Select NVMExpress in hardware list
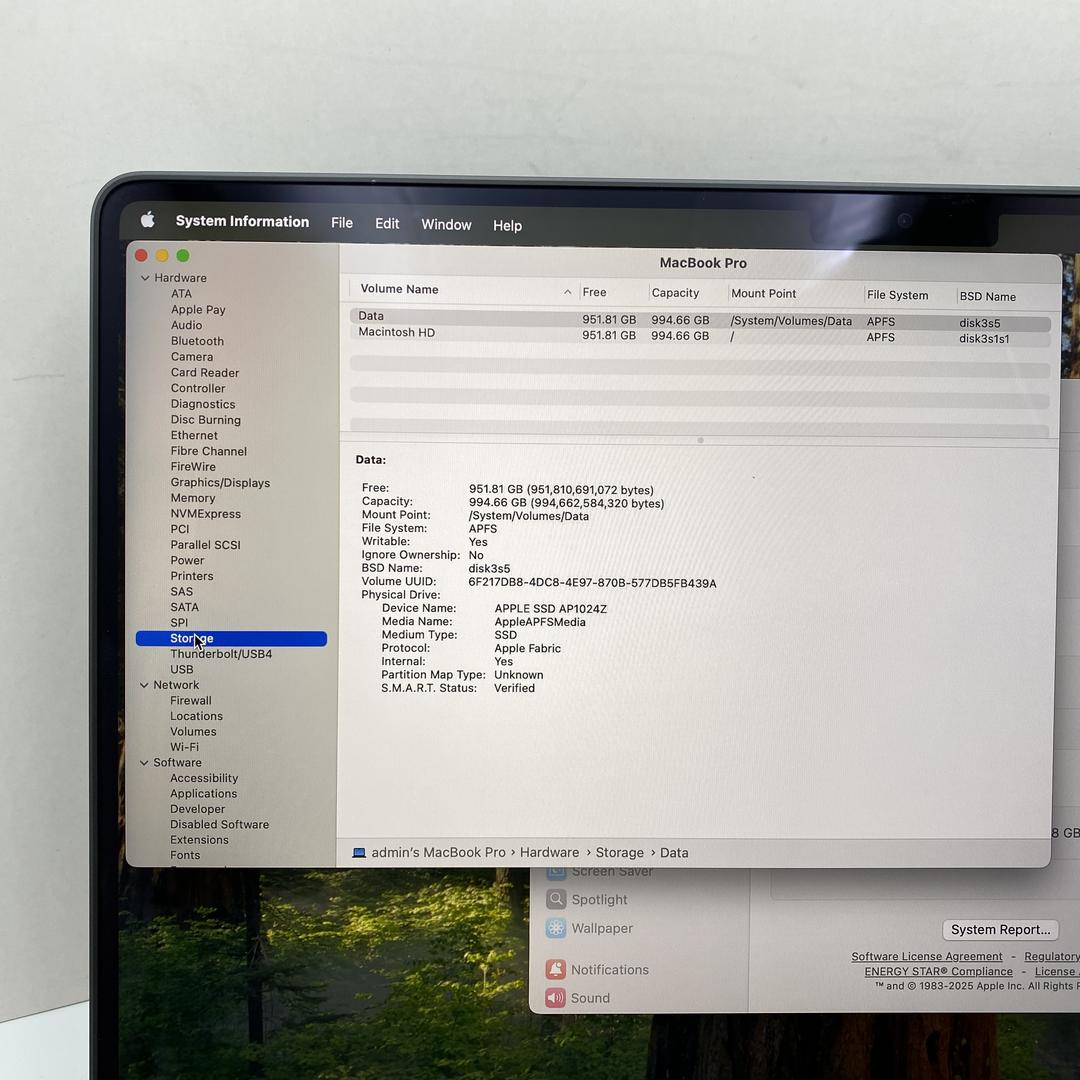The width and height of the screenshot is (1080, 1080). pyautogui.click(x=205, y=514)
